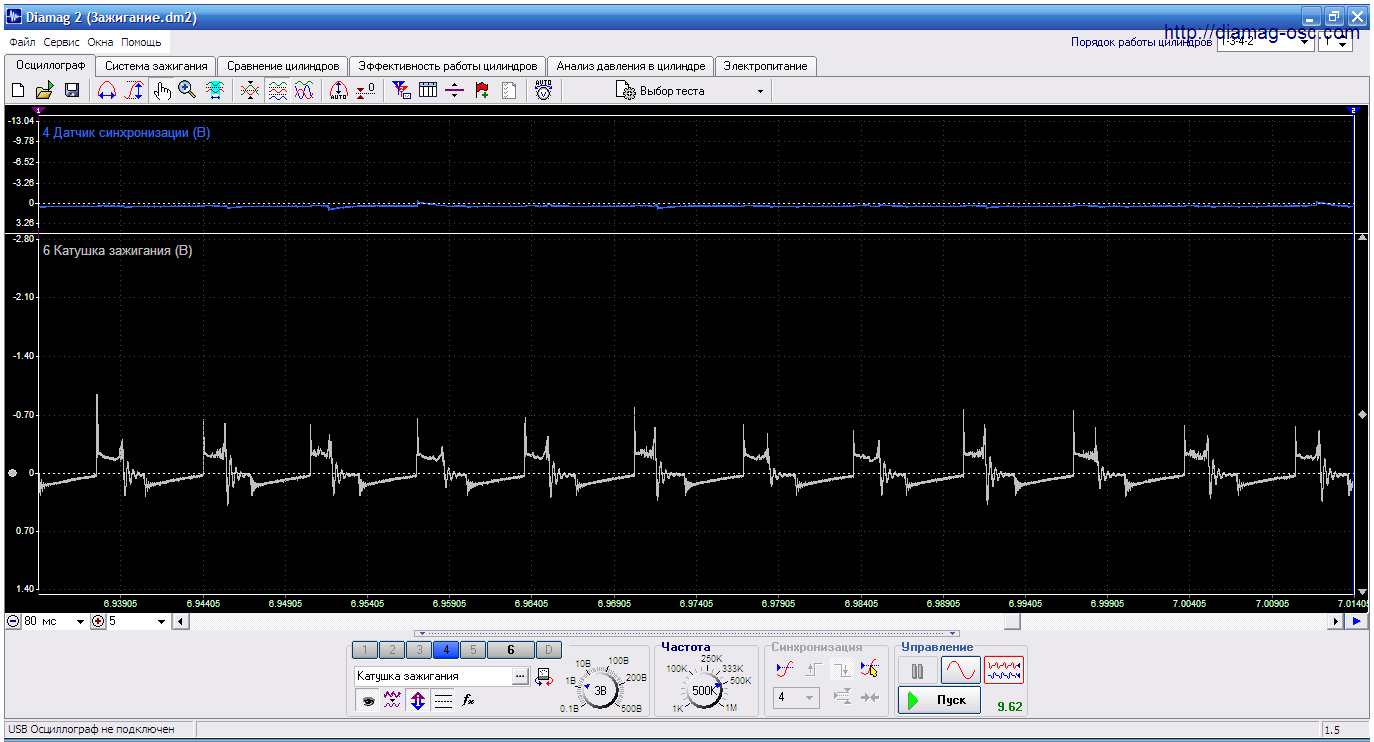Select the overlapping waveforms display mode

click(x=304, y=91)
